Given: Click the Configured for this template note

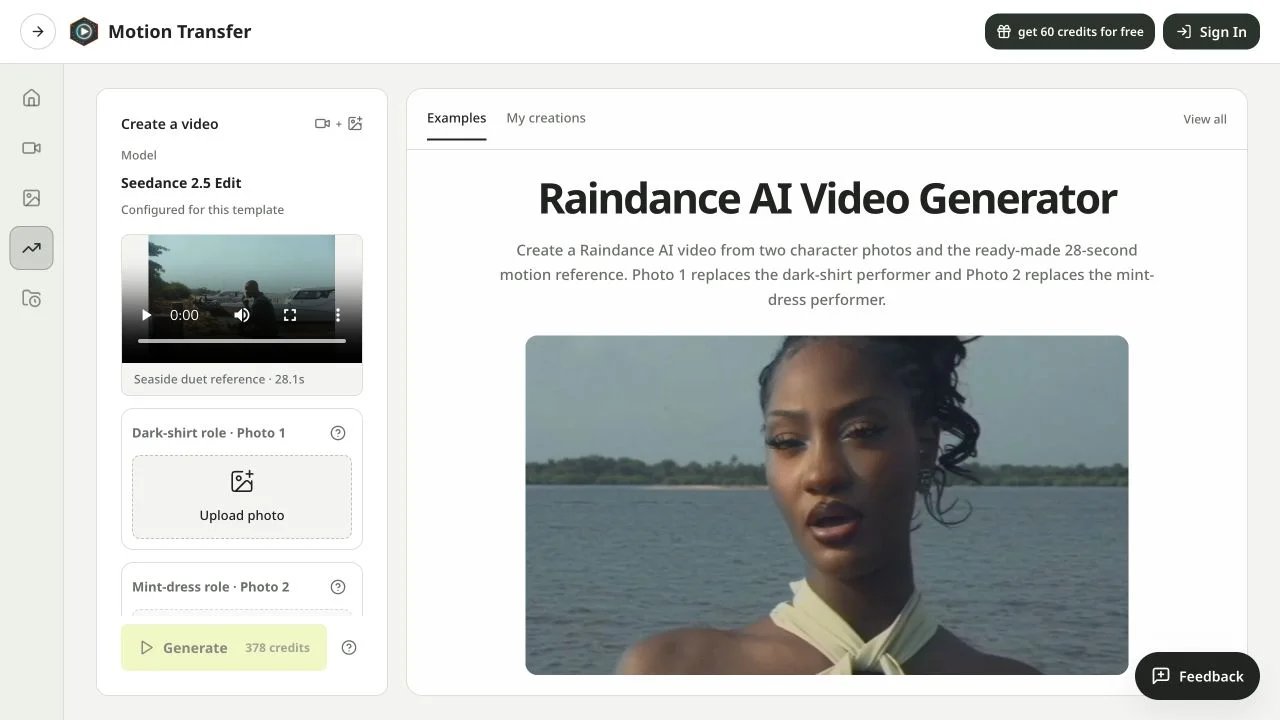Looking at the screenshot, I should [x=202, y=210].
